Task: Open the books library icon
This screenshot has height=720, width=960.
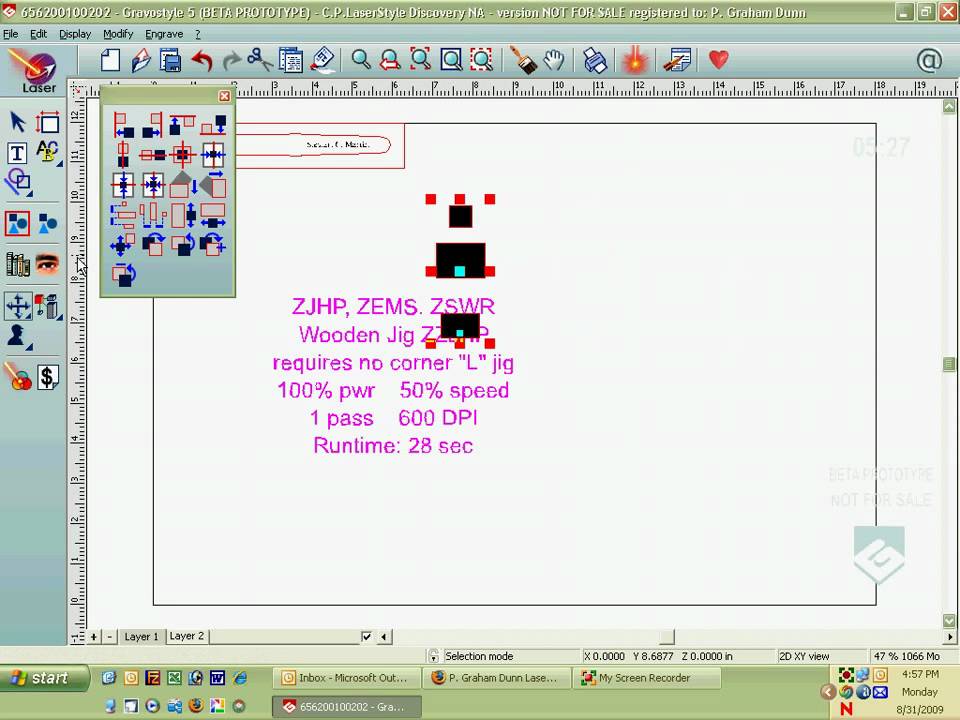Action: (x=18, y=264)
